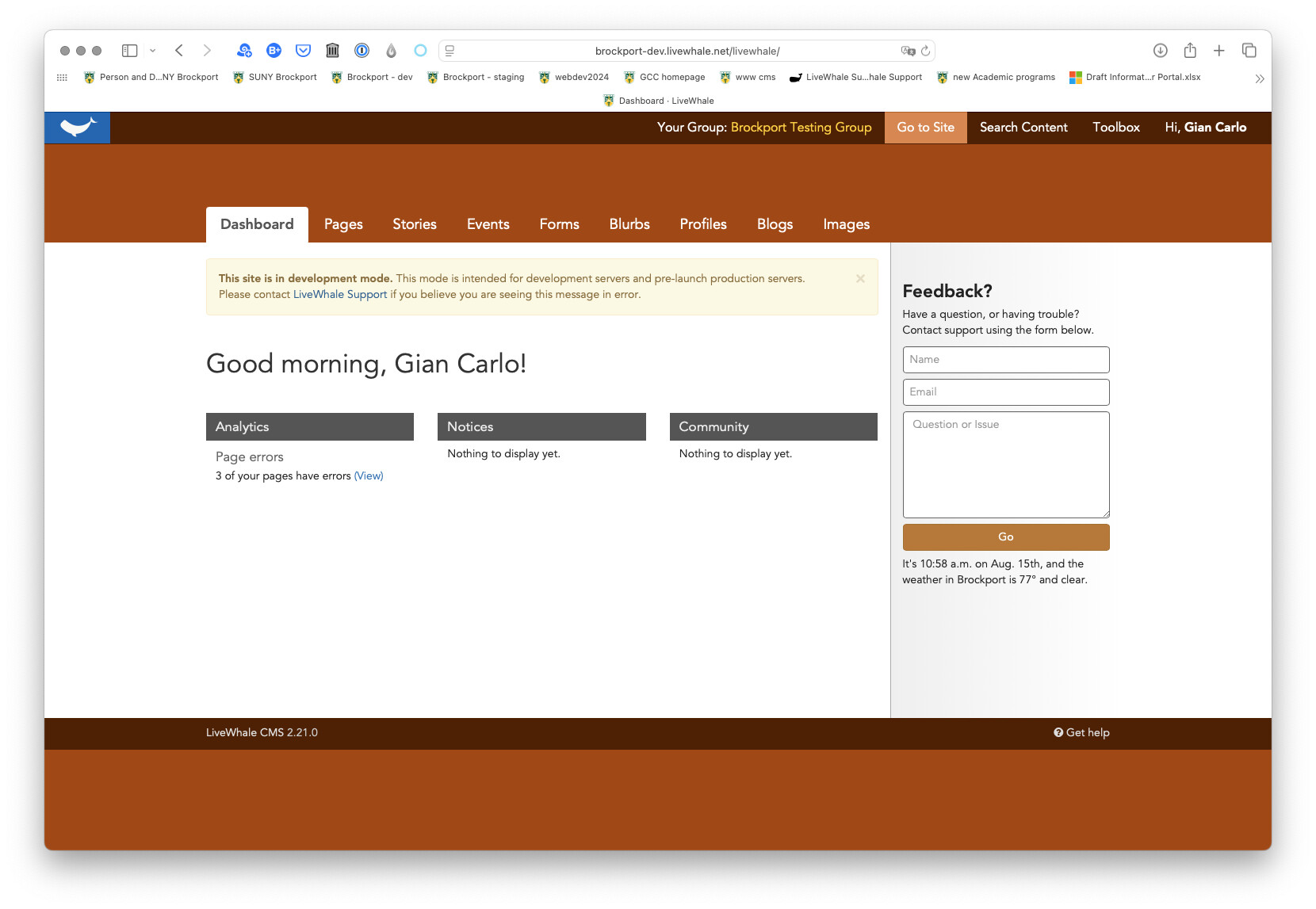Open the sidebar tab group dropdown
Image resolution: width=1316 pixels, height=909 pixels.
pos(152,51)
